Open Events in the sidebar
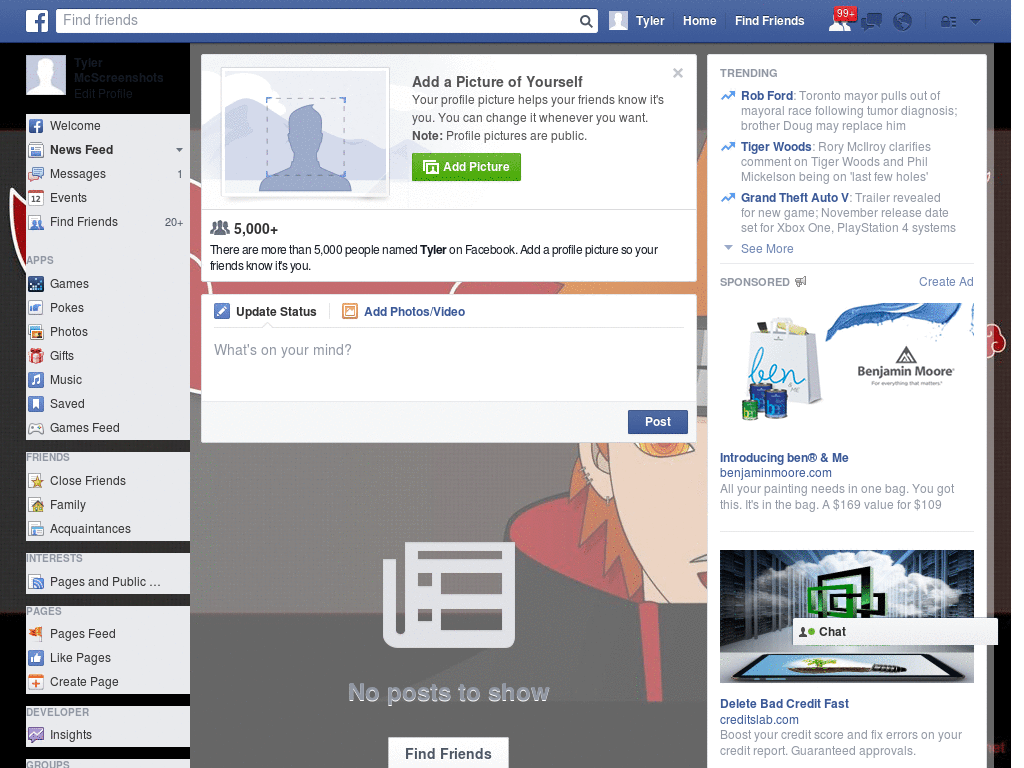The image size is (1024, 768). pyautogui.click(x=108, y=198)
